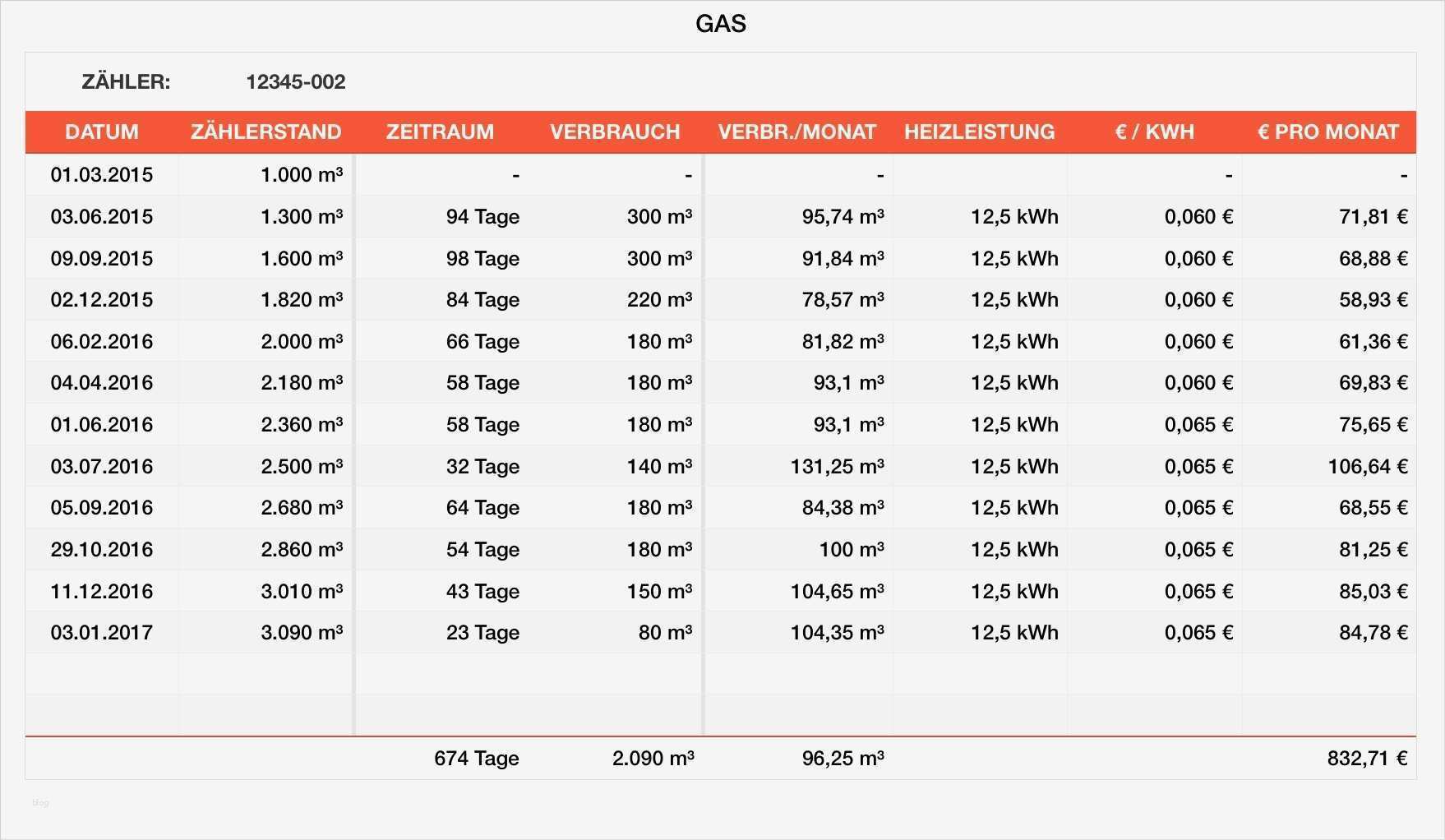Screen dimensions: 1445x840
Task: Click the meter reading 1.300 m³ cell
Action: [301, 217]
